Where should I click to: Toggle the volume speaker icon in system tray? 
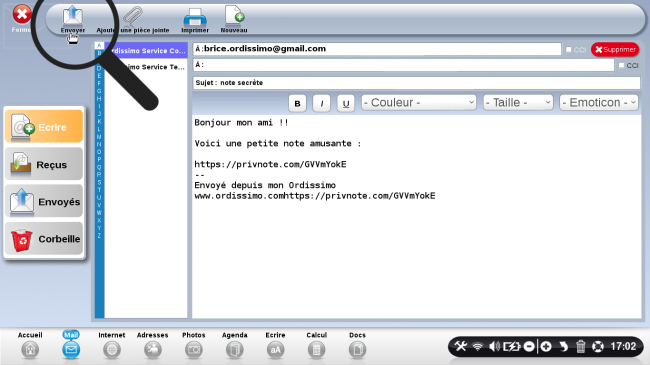pyautogui.click(x=494, y=346)
